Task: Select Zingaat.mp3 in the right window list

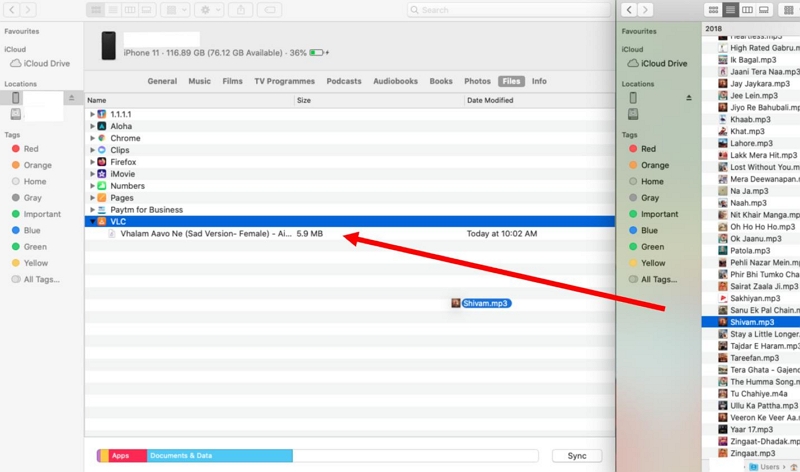Action: (751, 453)
